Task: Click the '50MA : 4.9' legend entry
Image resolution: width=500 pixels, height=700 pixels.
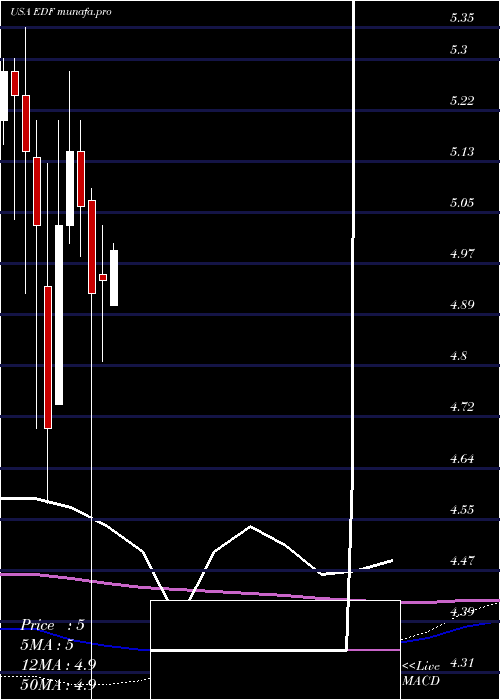Action: tap(58, 685)
